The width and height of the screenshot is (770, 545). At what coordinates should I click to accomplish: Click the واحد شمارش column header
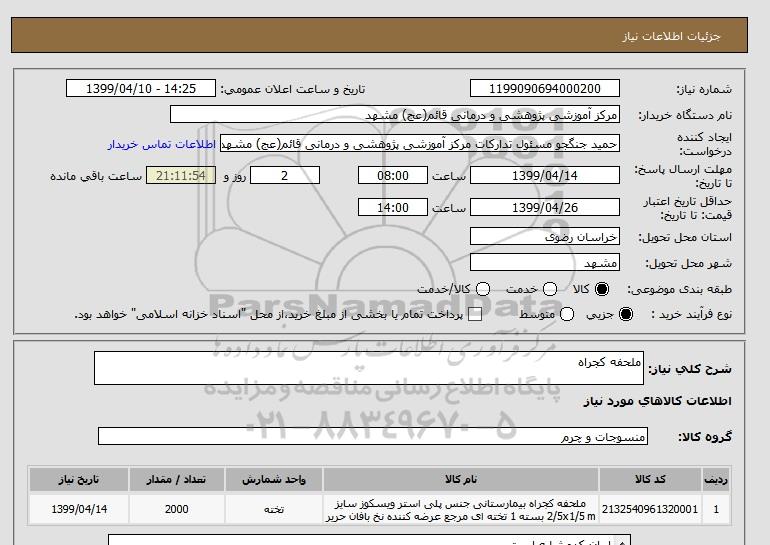pyautogui.click(x=274, y=479)
